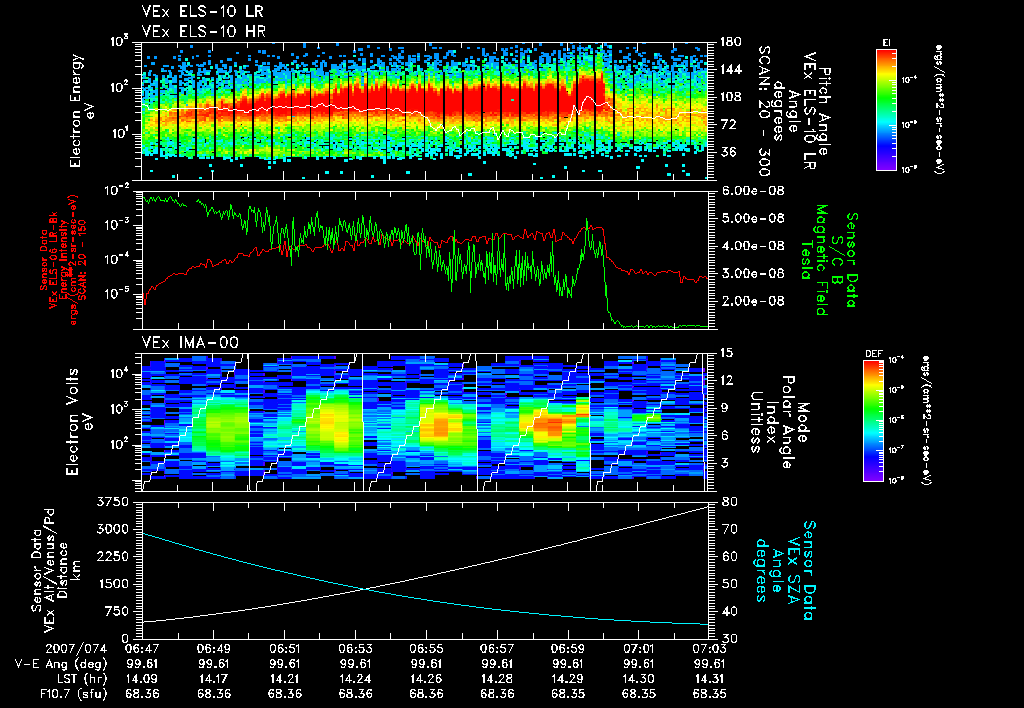Click the 15 polar angle index tick
The width and height of the screenshot is (1024, 708).
point(726,353)
